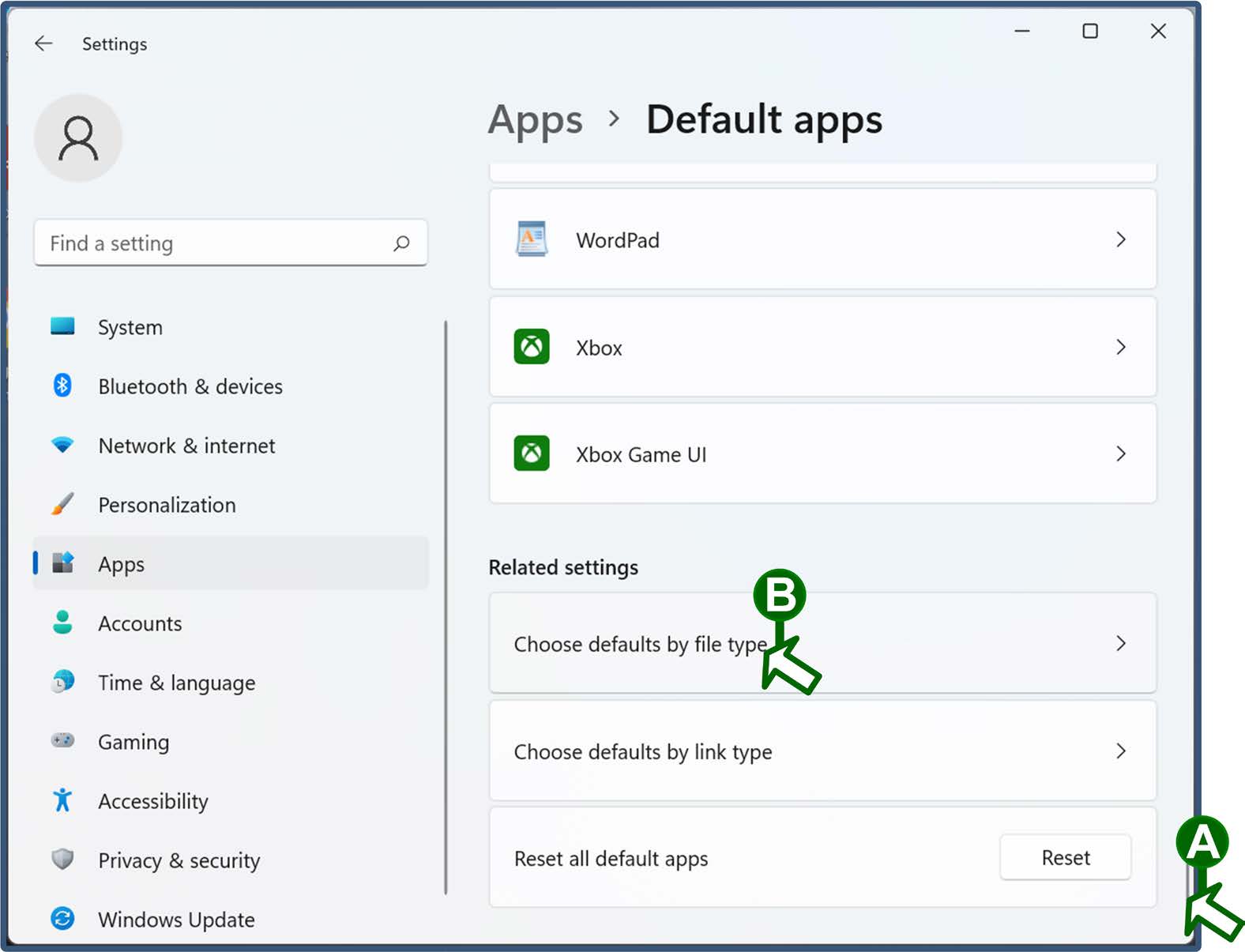Screen dimensions: 1245x952
Task: Open the user profile avatar
Action: [78, 138]
